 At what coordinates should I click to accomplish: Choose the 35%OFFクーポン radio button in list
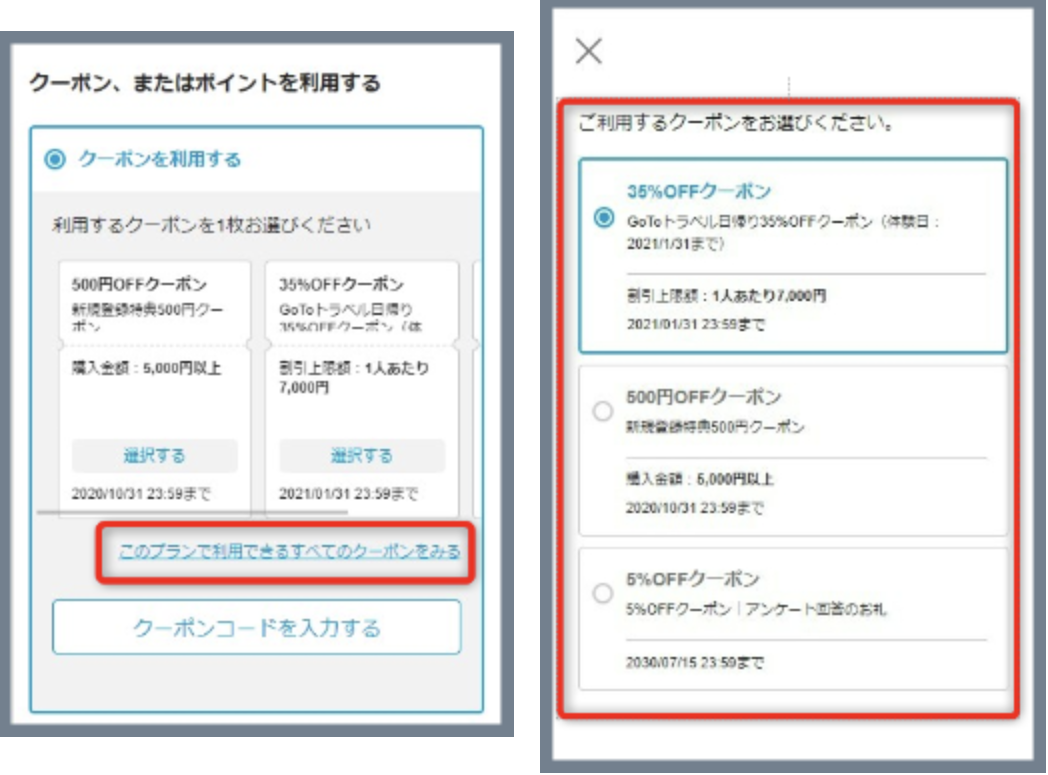pos(603,218)
